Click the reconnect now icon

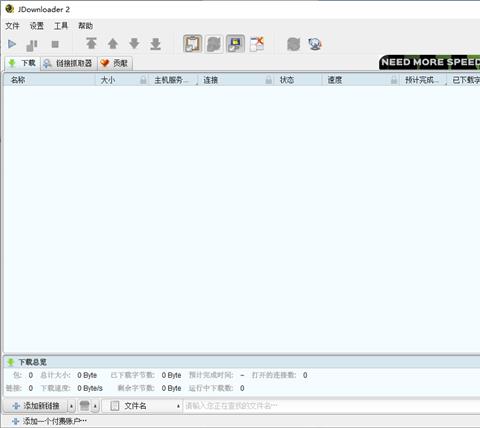pyautogui.click(x=294, y=44)
